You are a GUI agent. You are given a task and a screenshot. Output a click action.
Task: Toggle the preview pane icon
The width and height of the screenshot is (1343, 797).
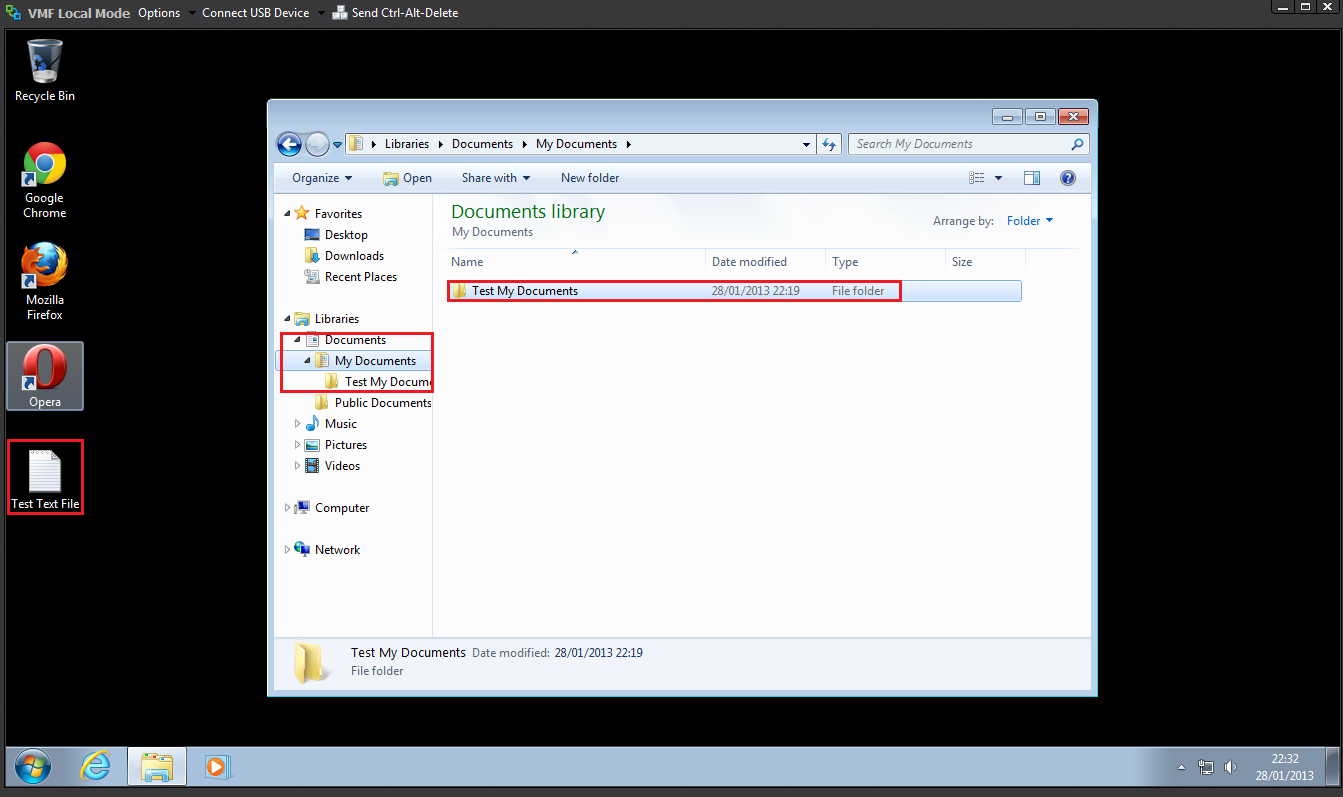1032,178
